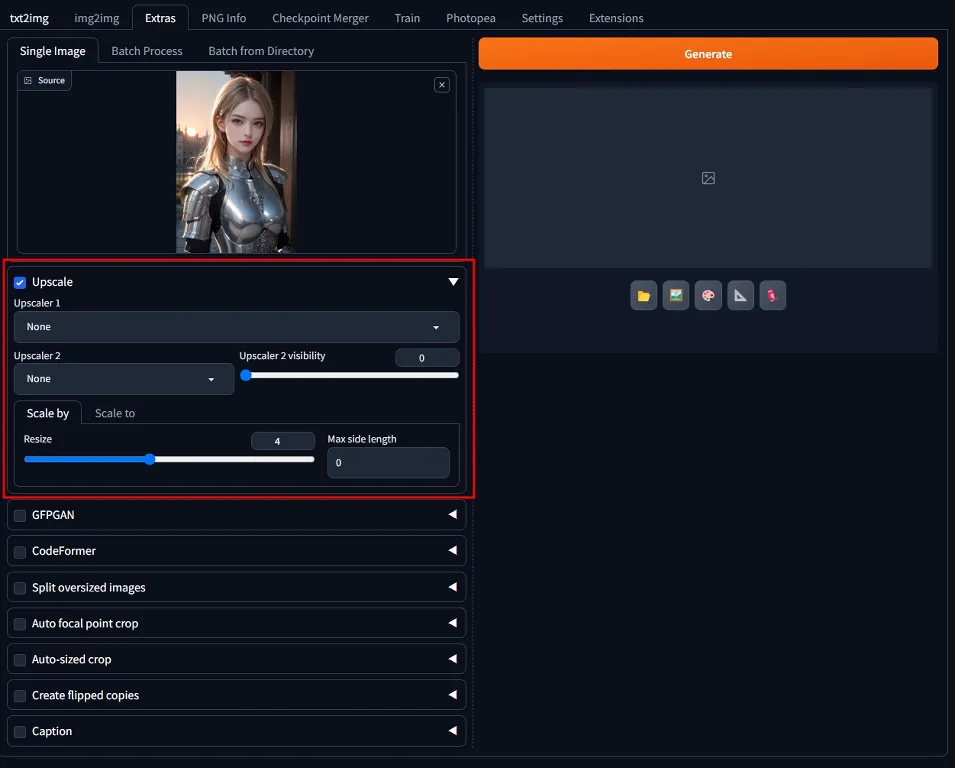Remove the source image with X
Viewport: 955px width, 768px height.
click(442, 85)
